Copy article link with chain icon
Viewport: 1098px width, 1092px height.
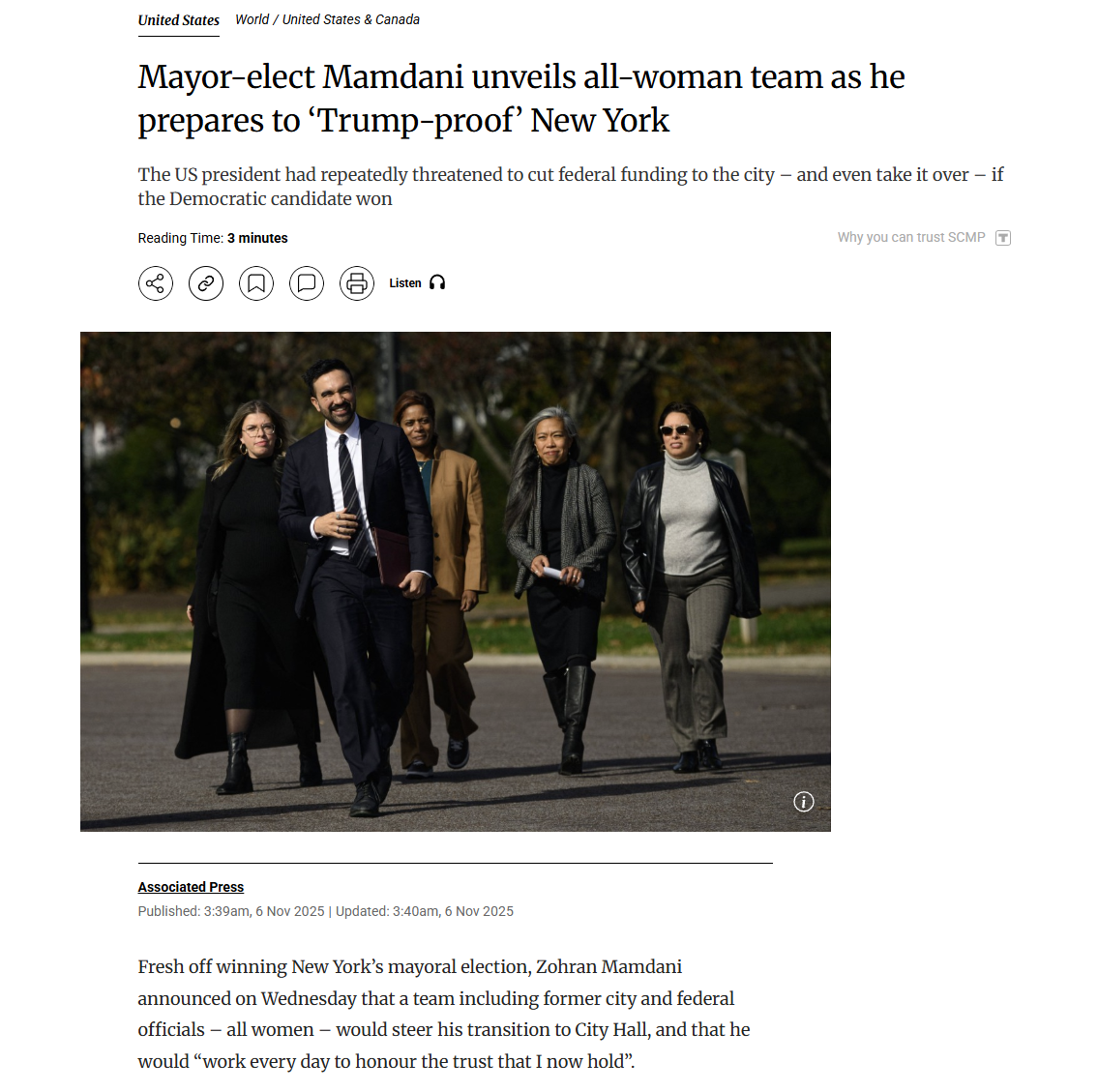pyautogui.click(x=206, y=283)
